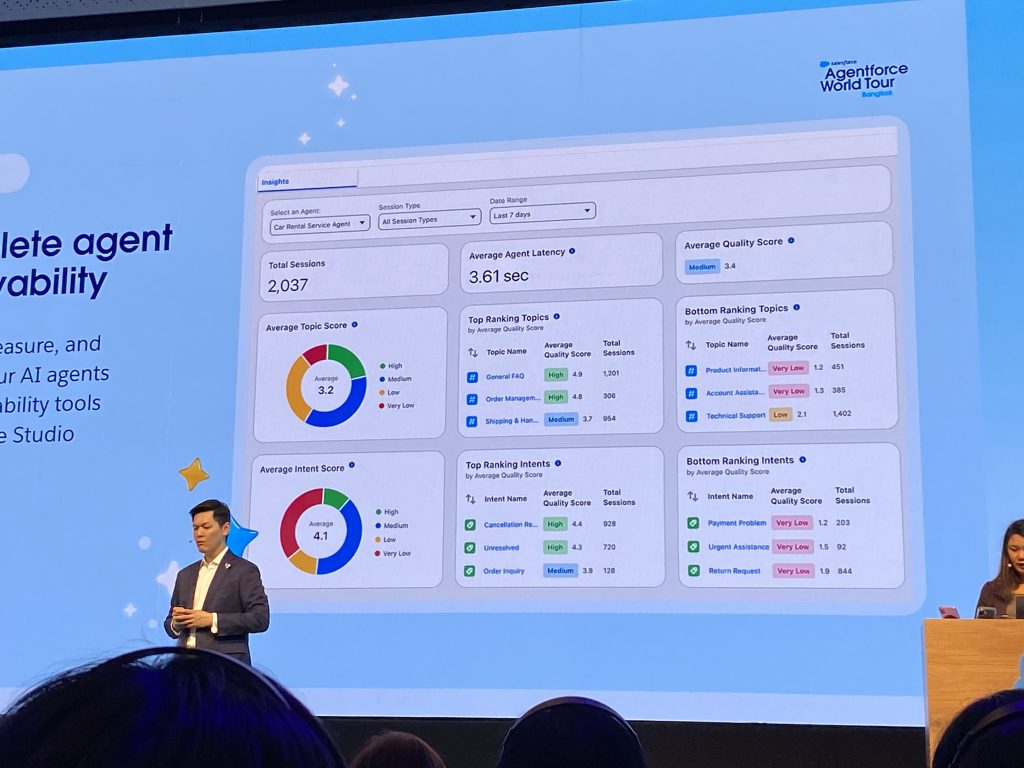Viewport: 1024px width, 768px height.
Task: Open the Select an Agent dropdown
Action: point(319,226)
